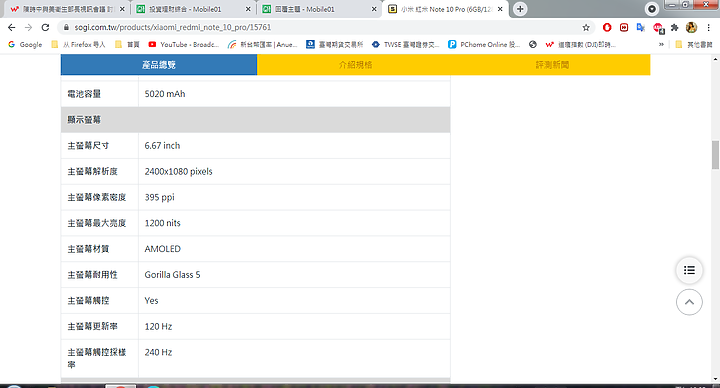Go back to the previous page

[x=11, y=28]
